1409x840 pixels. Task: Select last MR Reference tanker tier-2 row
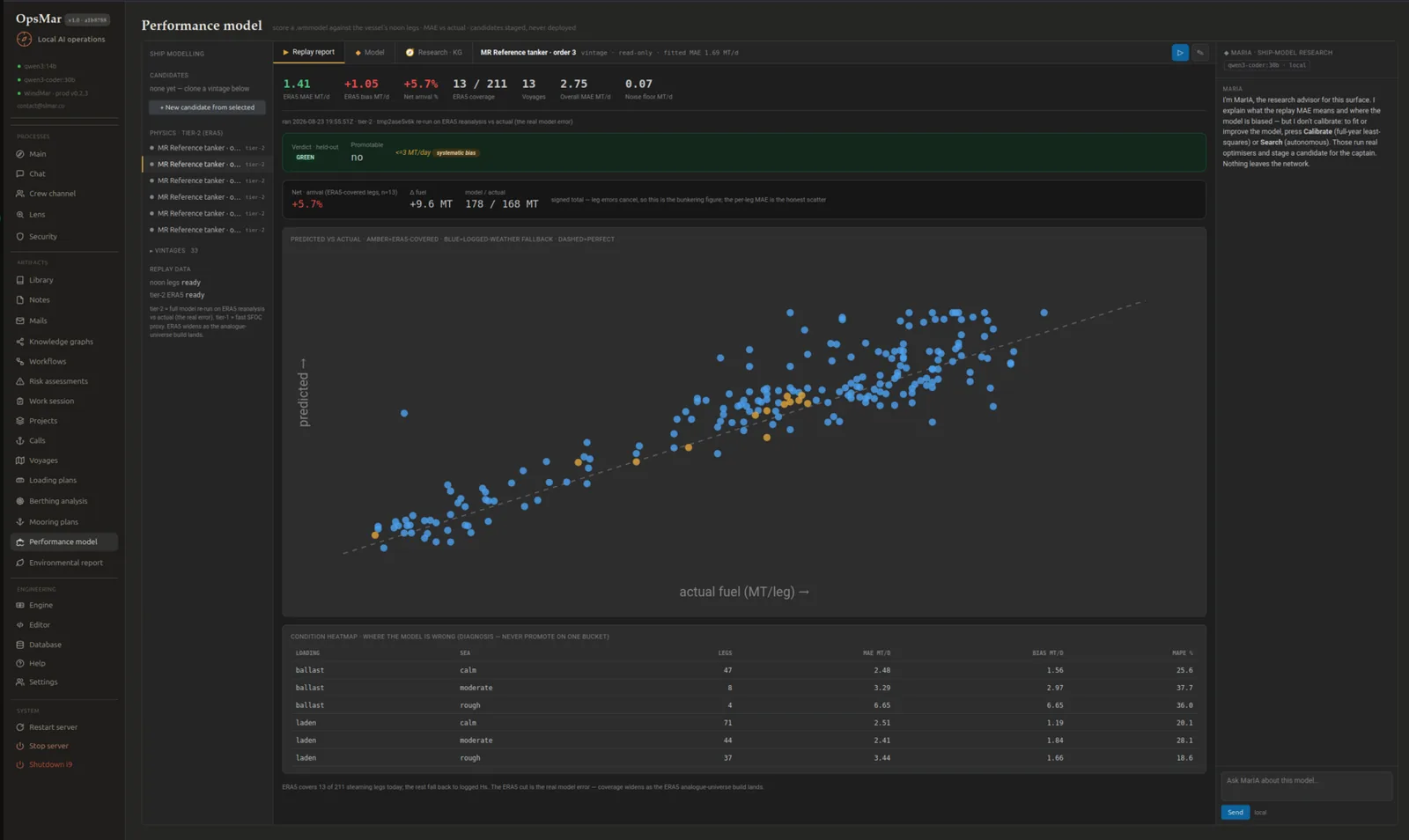[207, 230]
